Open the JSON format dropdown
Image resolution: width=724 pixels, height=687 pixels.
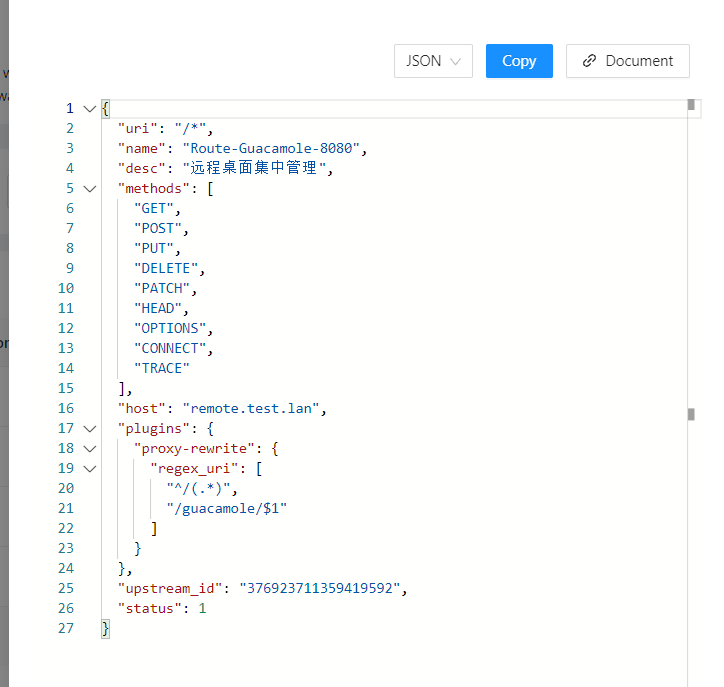(433, 61)
